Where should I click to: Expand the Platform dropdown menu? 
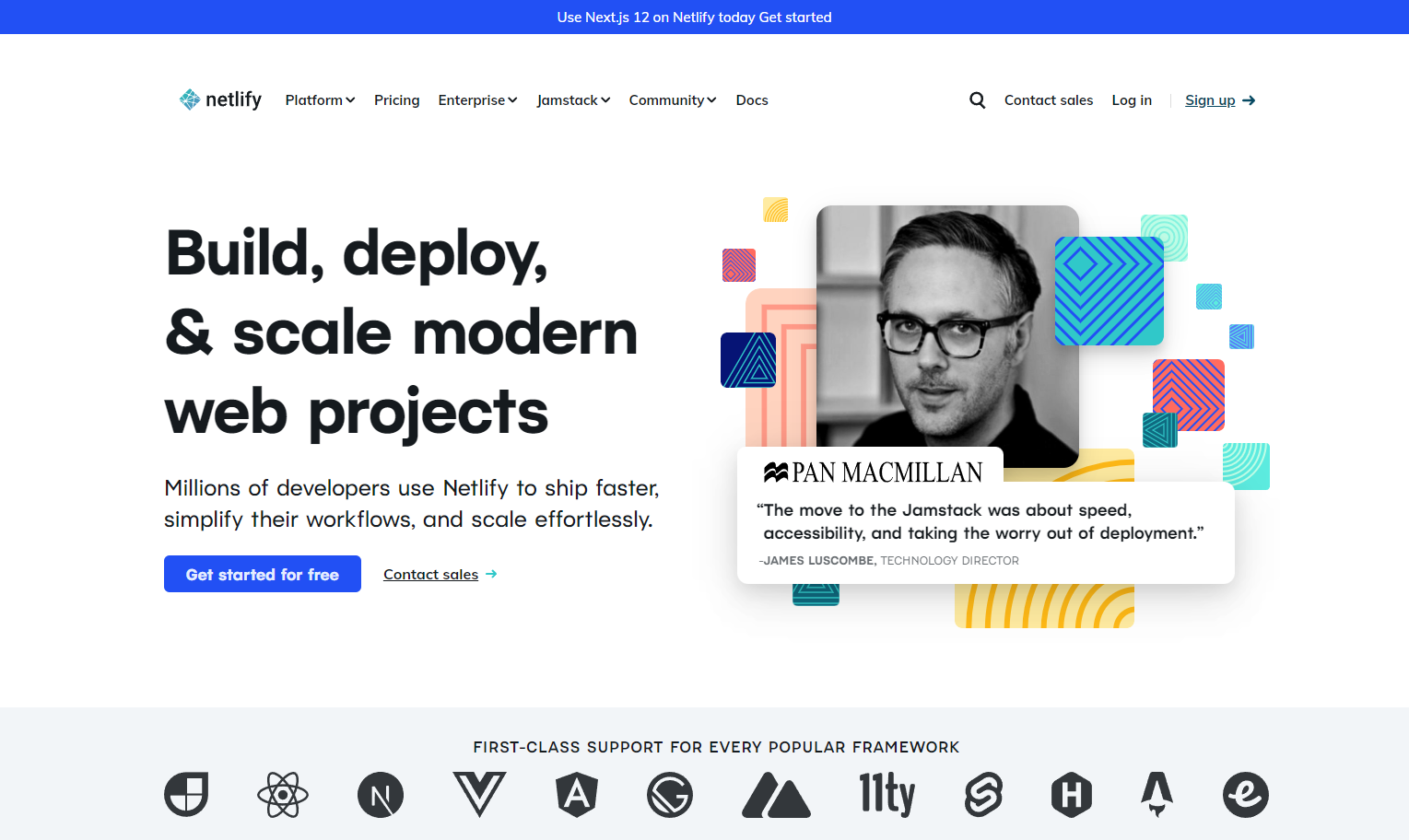point(320,99)
